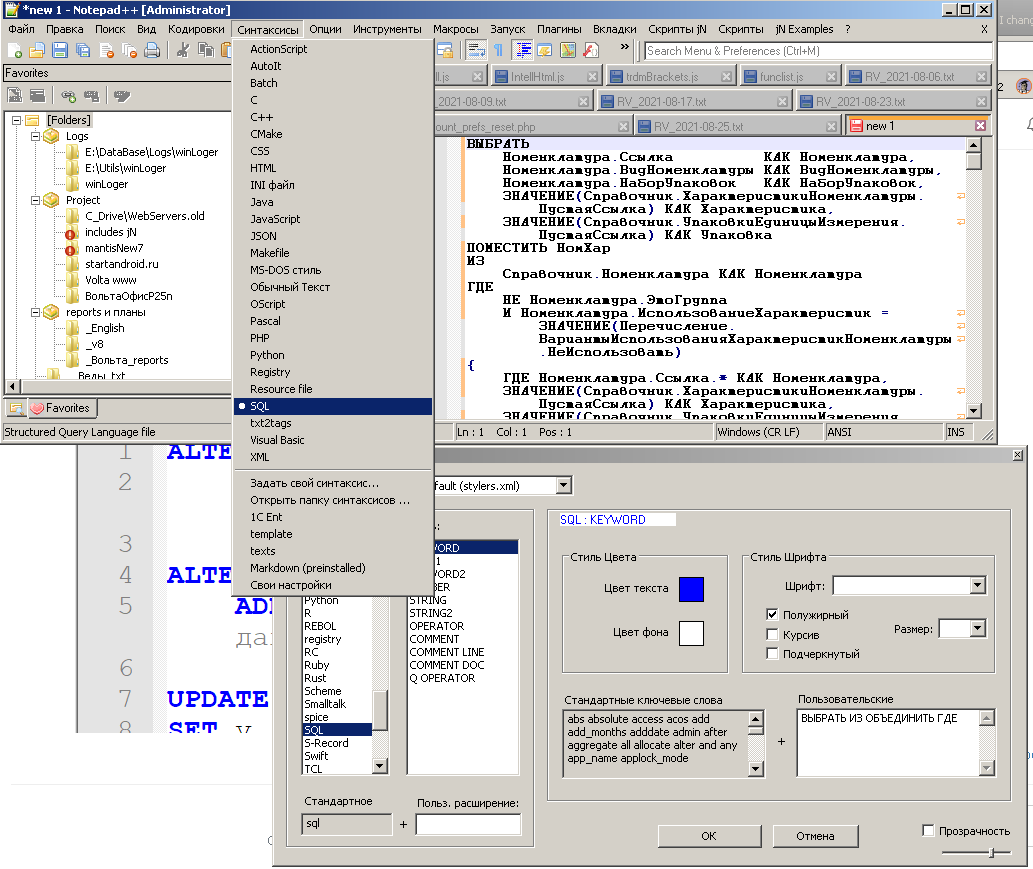Toggle the Indent guide toolbar icon
Image resolution: width=1033 pixels, height=869 pixels.
pos(523,50)
